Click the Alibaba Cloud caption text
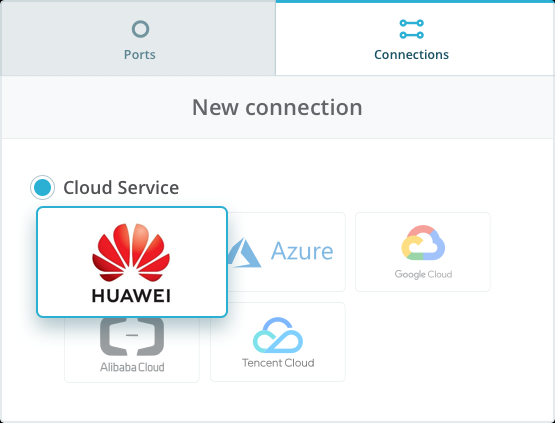555x423 pixels. (x=132, y=367)
